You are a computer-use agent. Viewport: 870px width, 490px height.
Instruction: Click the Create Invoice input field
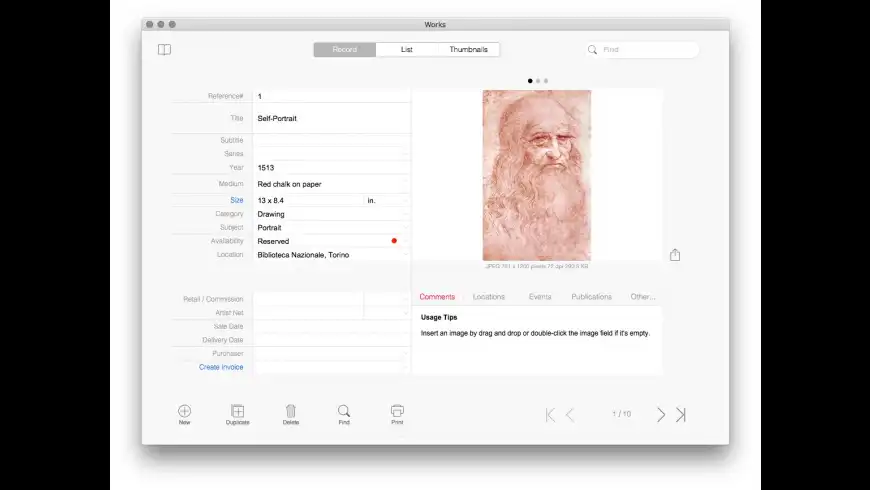(331, 367)
